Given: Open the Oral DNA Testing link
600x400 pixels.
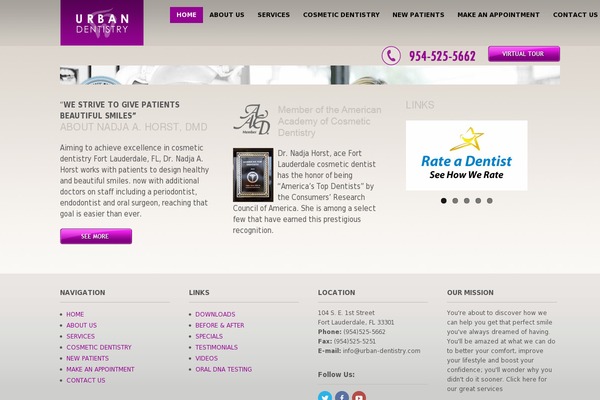Looking at the screenshot, I should pyautogui.click(x=223, y=369).
